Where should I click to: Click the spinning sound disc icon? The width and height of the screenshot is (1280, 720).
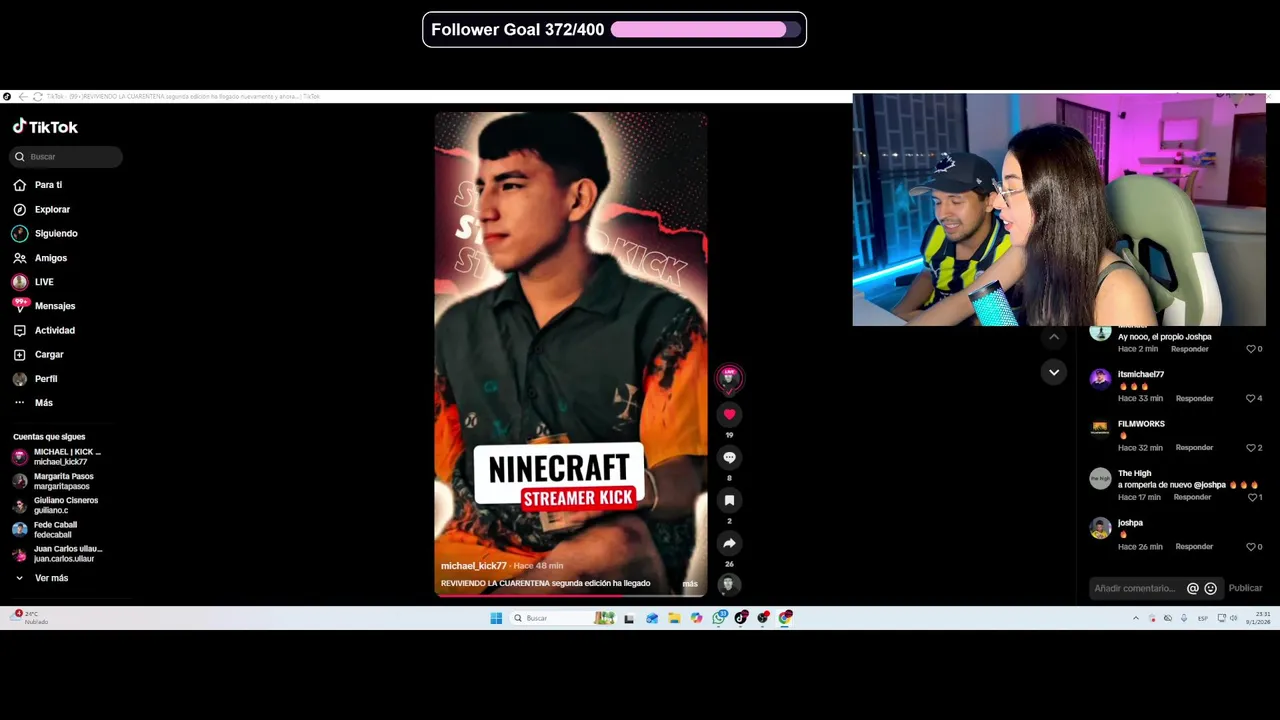(x=728, y=584)
